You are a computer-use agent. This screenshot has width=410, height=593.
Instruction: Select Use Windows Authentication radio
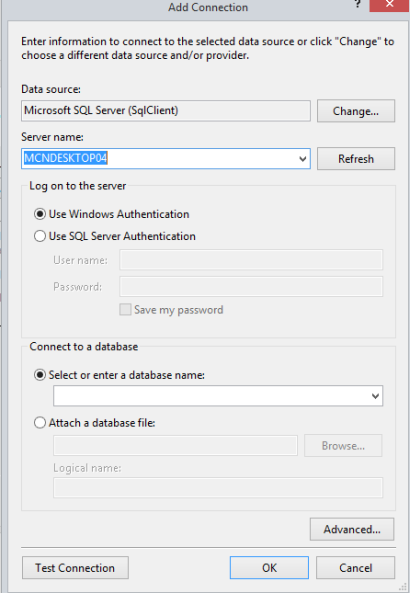40,214
